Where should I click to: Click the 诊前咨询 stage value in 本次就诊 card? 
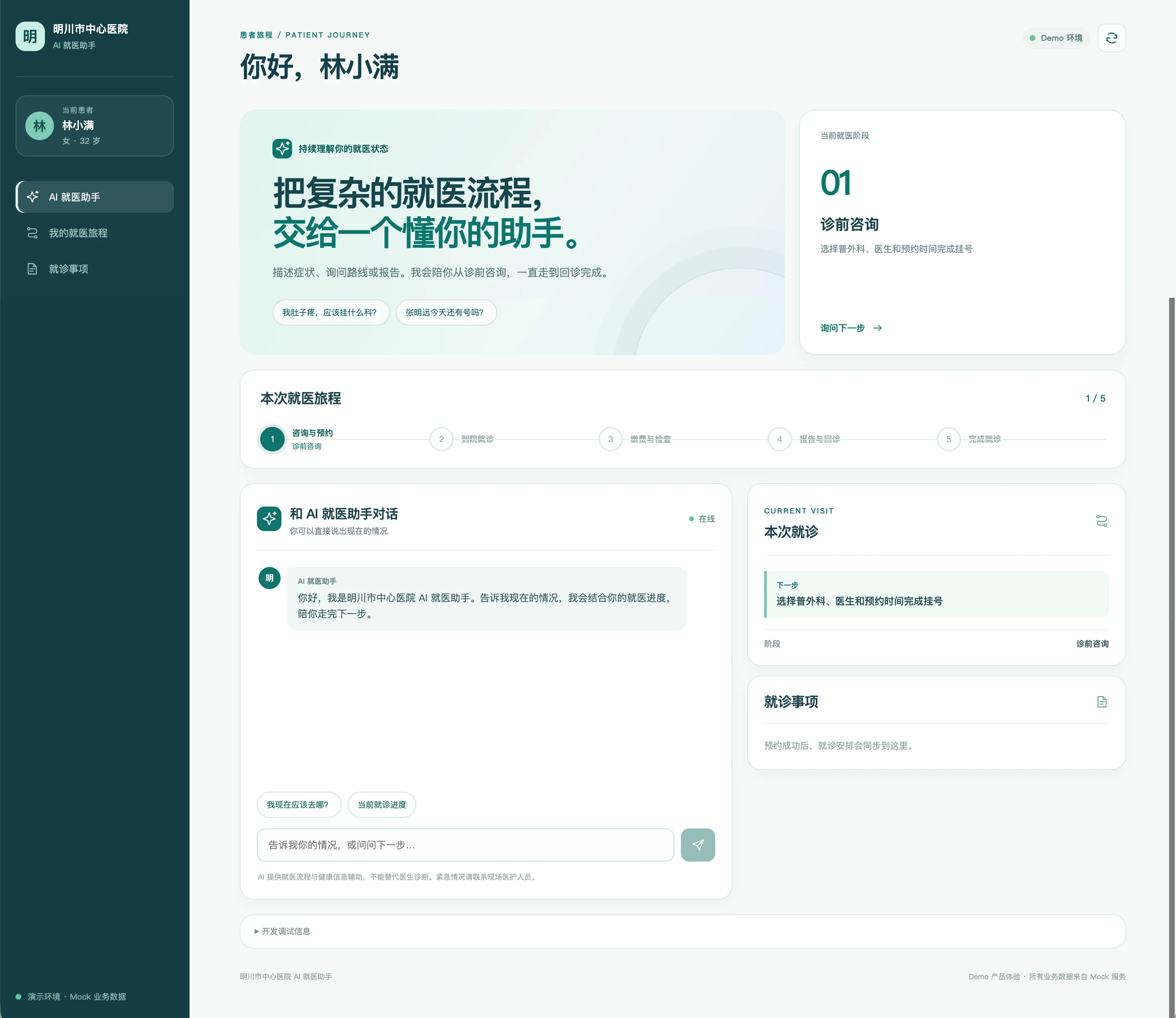1092,644
